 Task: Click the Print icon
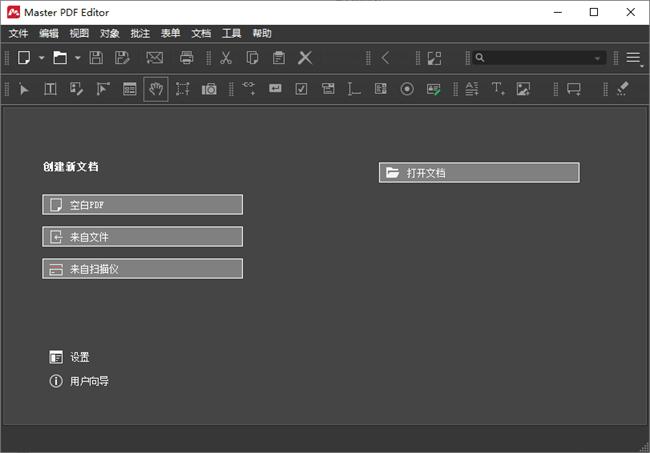pyautogui.click(x=187, y=58)
